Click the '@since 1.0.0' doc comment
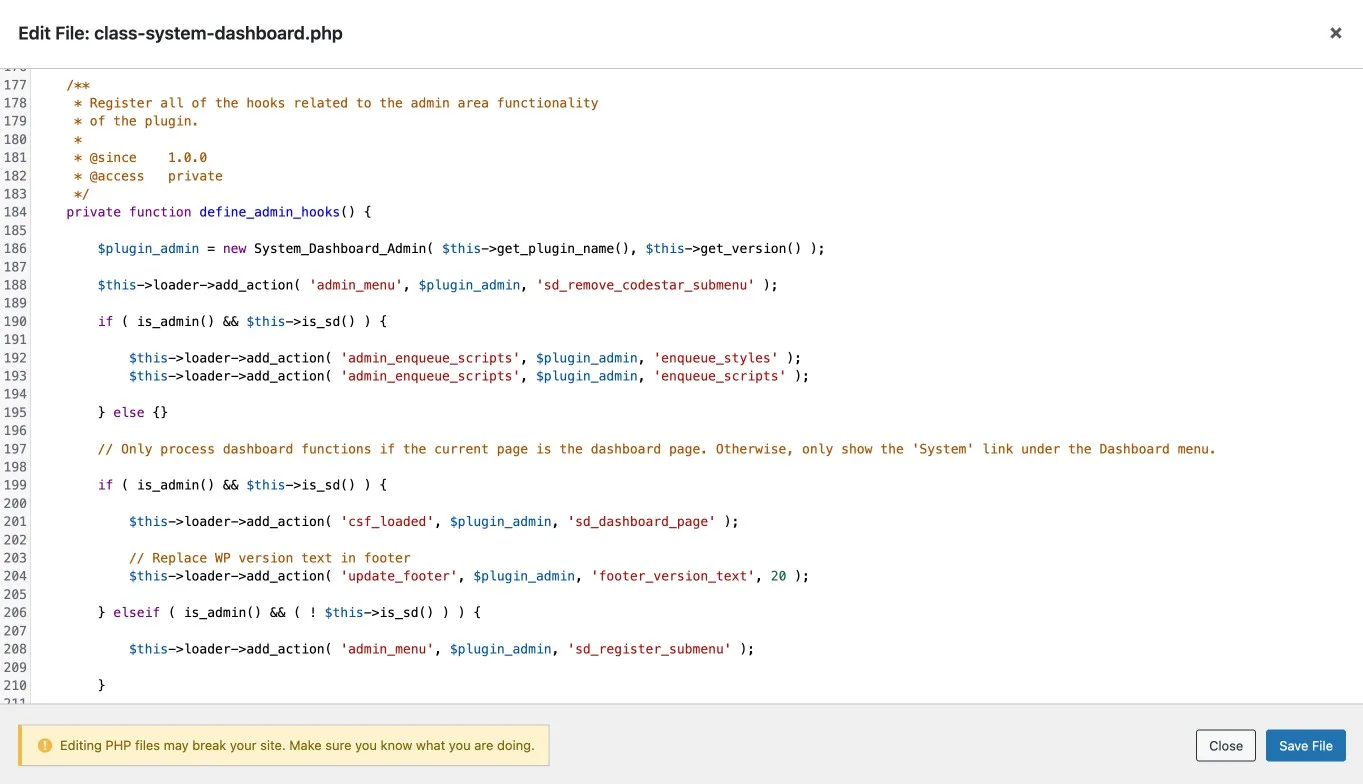The height and width of the screenshot is (784, 1363). click(x=148, y=158)
